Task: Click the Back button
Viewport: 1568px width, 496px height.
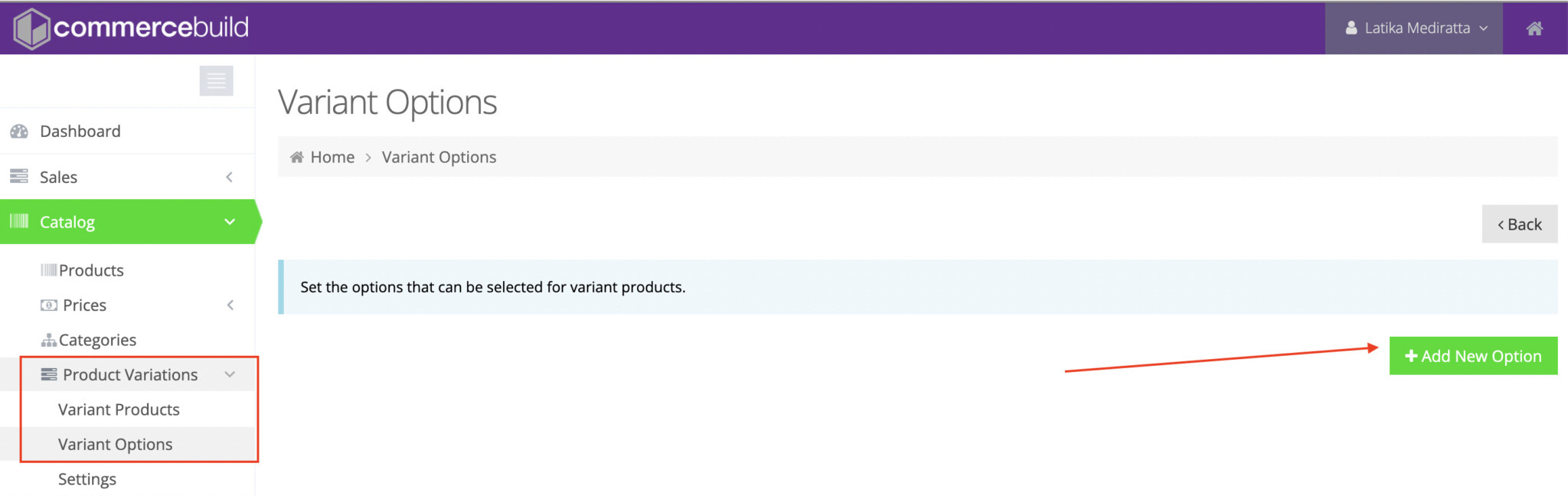Action: [x=1520, y=224]
